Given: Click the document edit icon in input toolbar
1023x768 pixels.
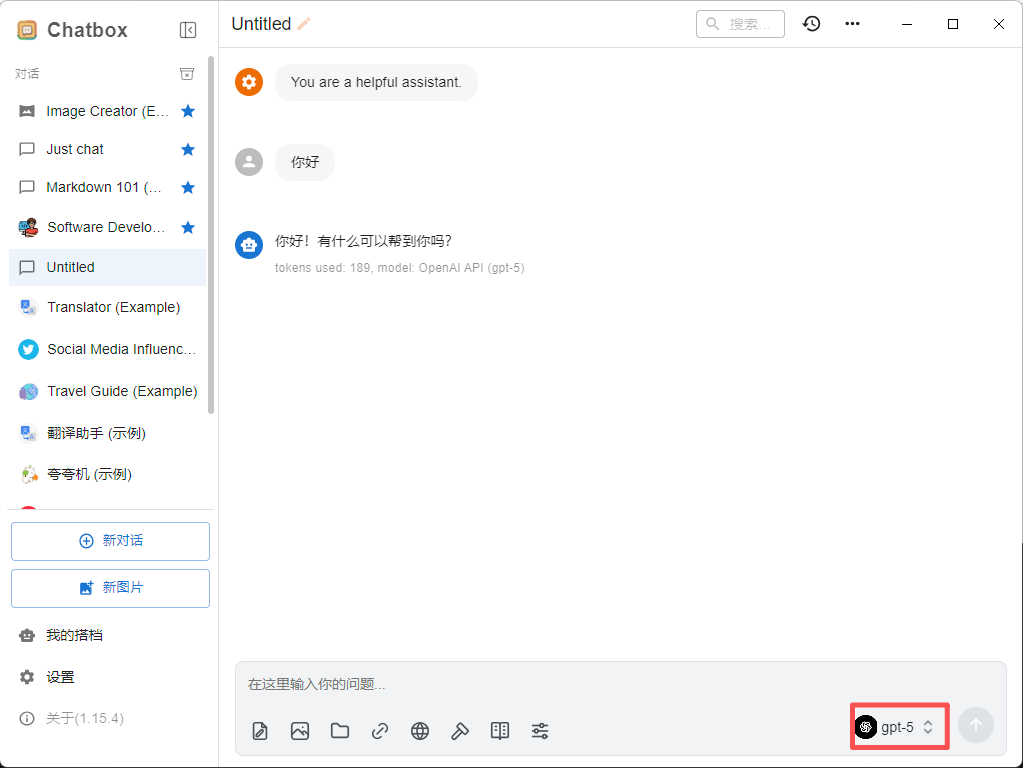Looking at the screenshot, I should (260, 731).
